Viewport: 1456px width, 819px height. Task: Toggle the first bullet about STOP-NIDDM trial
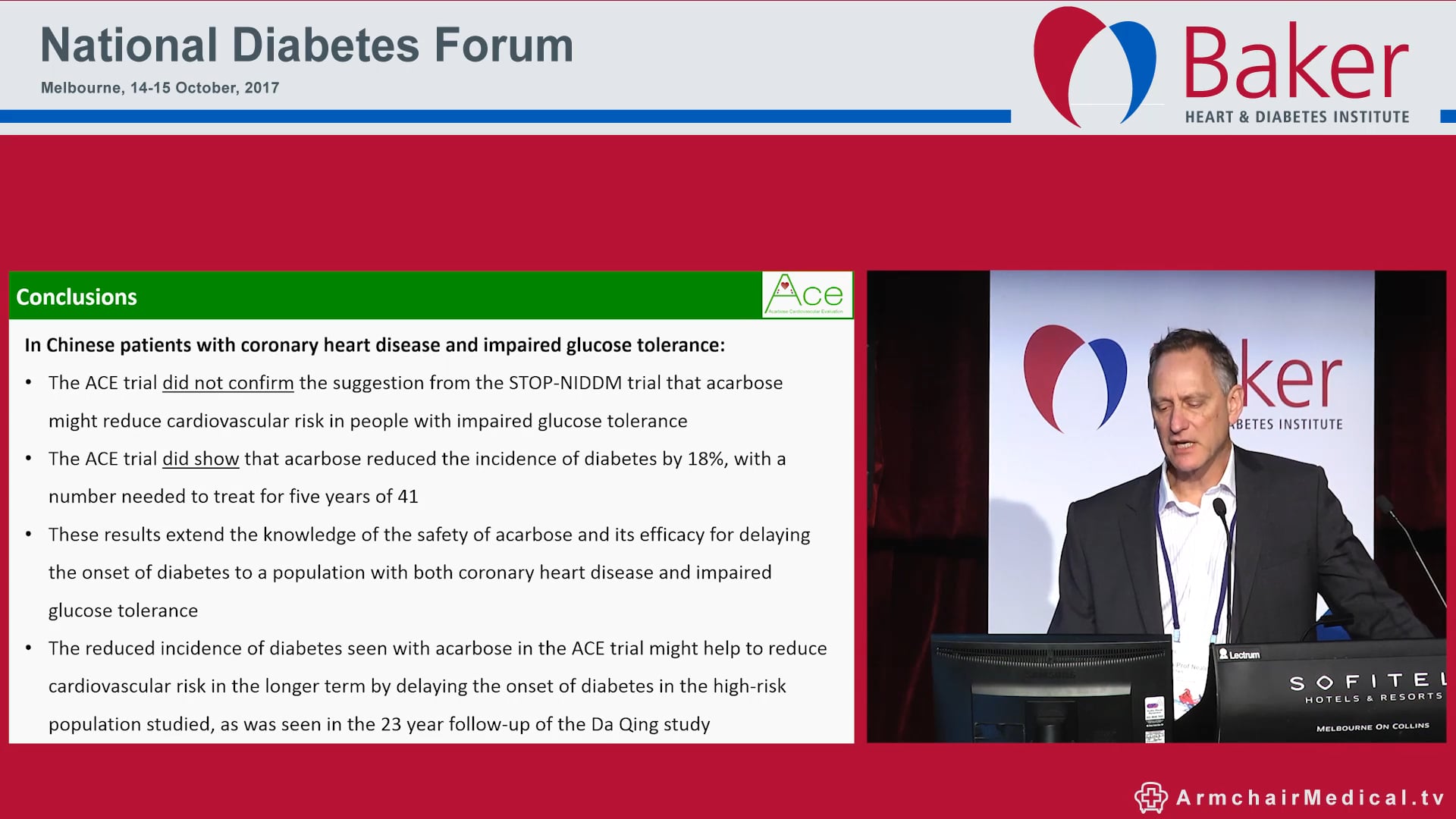coord(416,402)
